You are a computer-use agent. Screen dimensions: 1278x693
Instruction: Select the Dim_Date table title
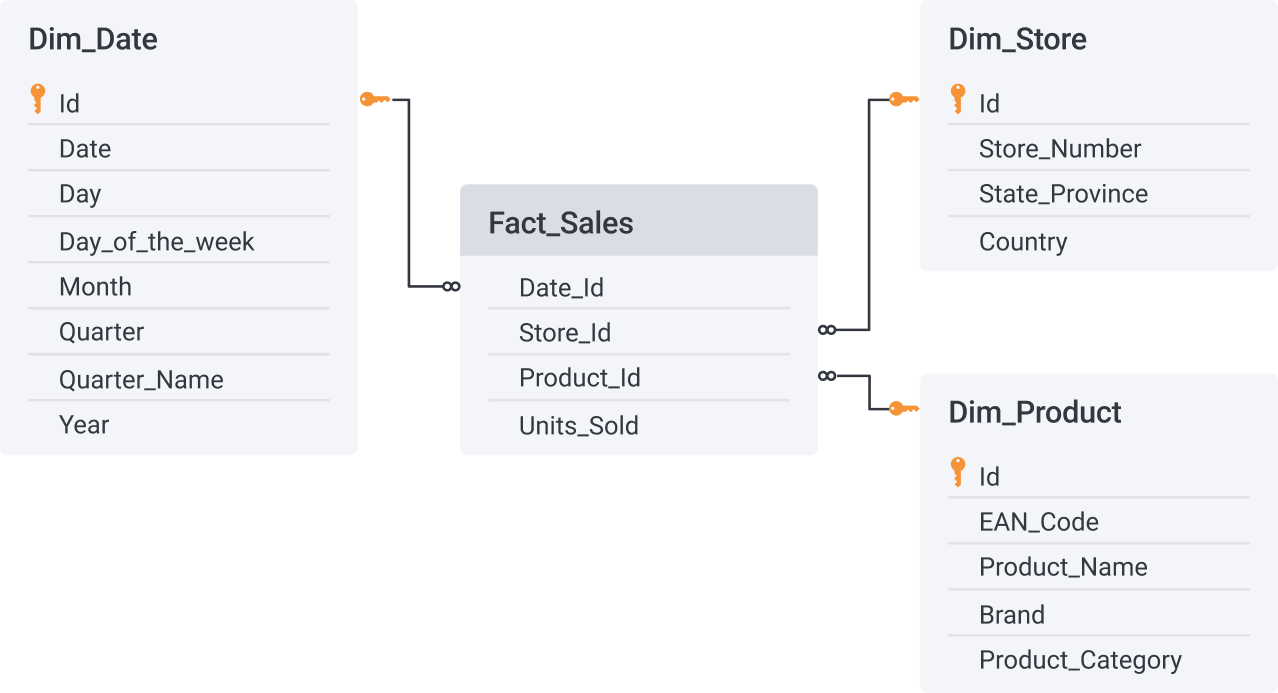pos(93,39)
